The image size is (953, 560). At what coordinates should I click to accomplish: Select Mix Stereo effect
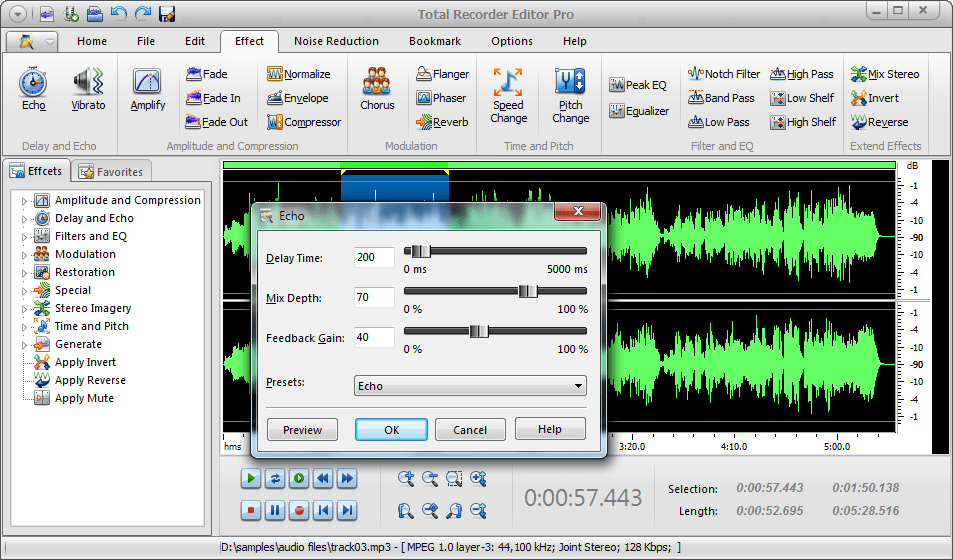click(x=884, y=74)
